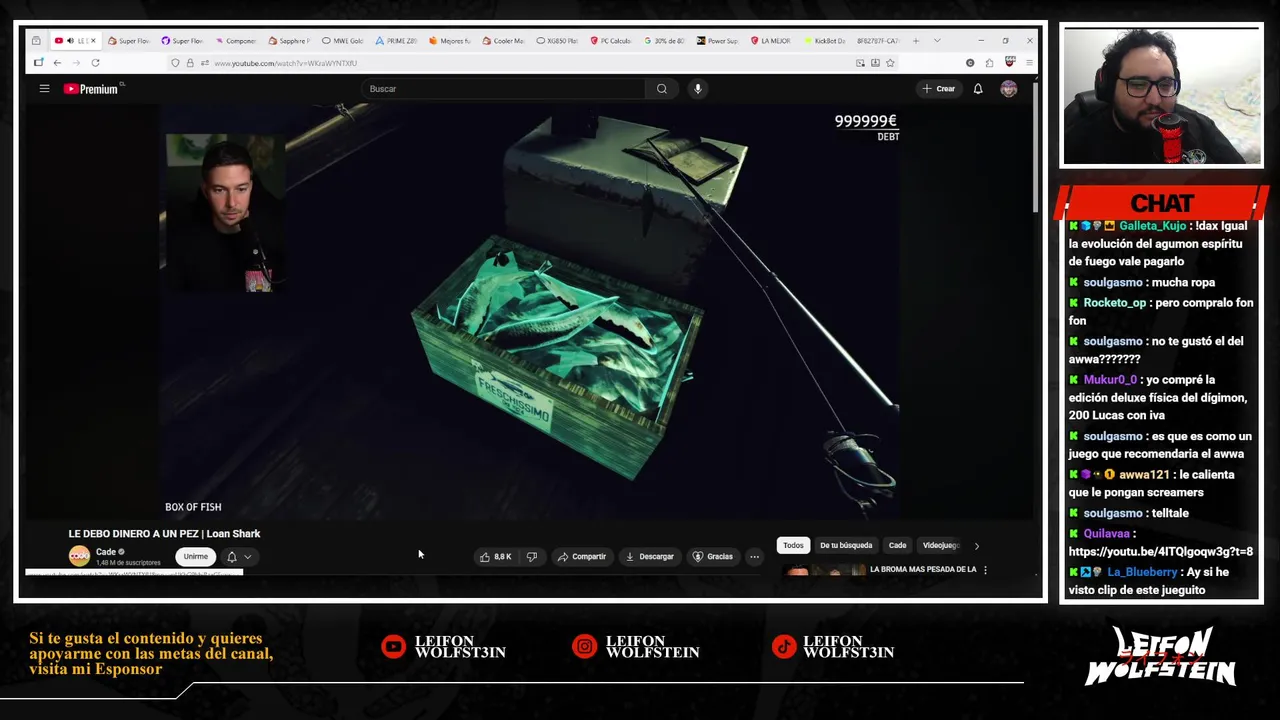Screen dimensions: 1280x720
Task: Open YouTube notifications bell
Action: pyautogui.click(x=978, y=89)
